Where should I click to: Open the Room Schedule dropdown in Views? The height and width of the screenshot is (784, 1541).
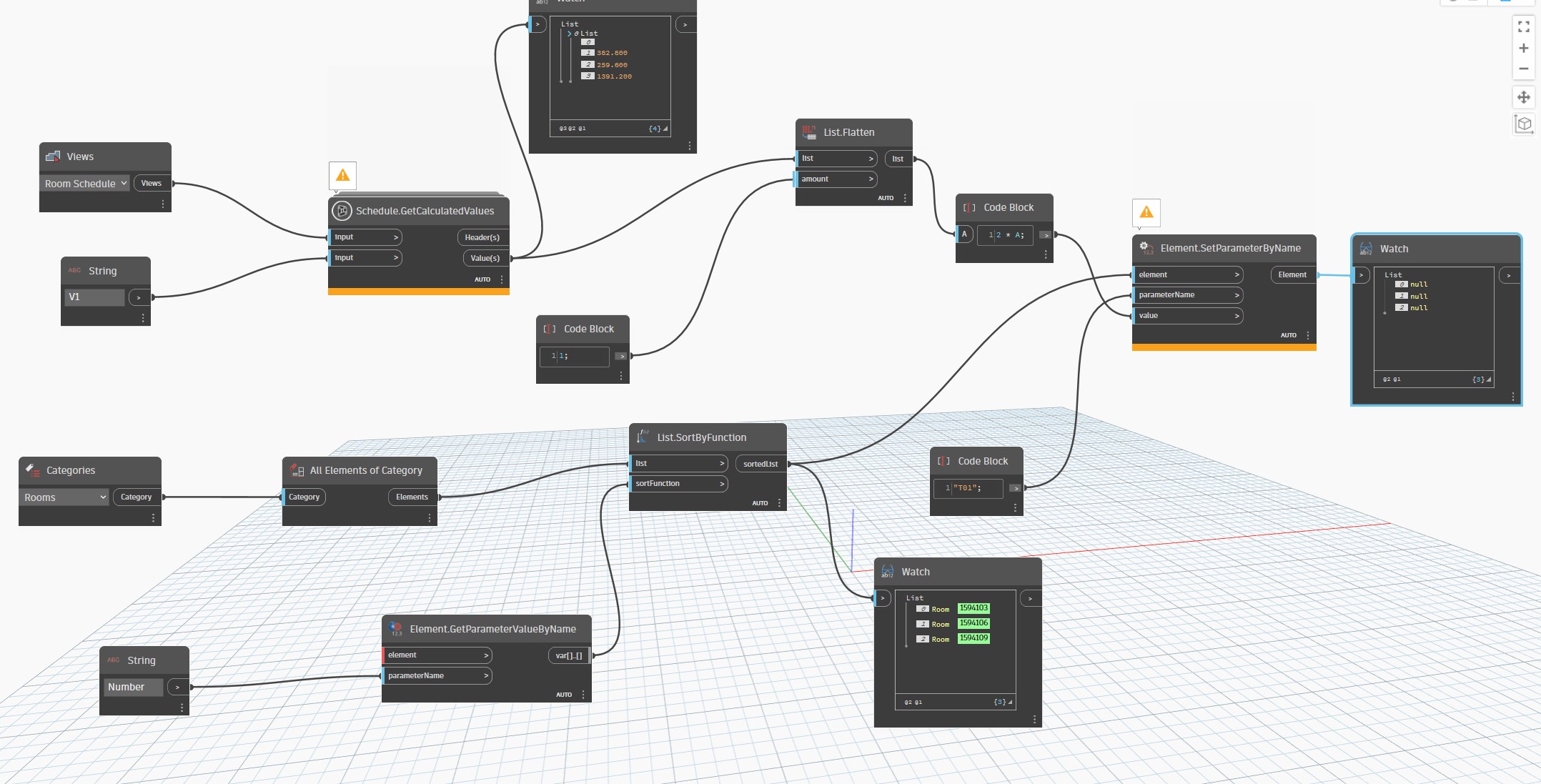(84, 184)
